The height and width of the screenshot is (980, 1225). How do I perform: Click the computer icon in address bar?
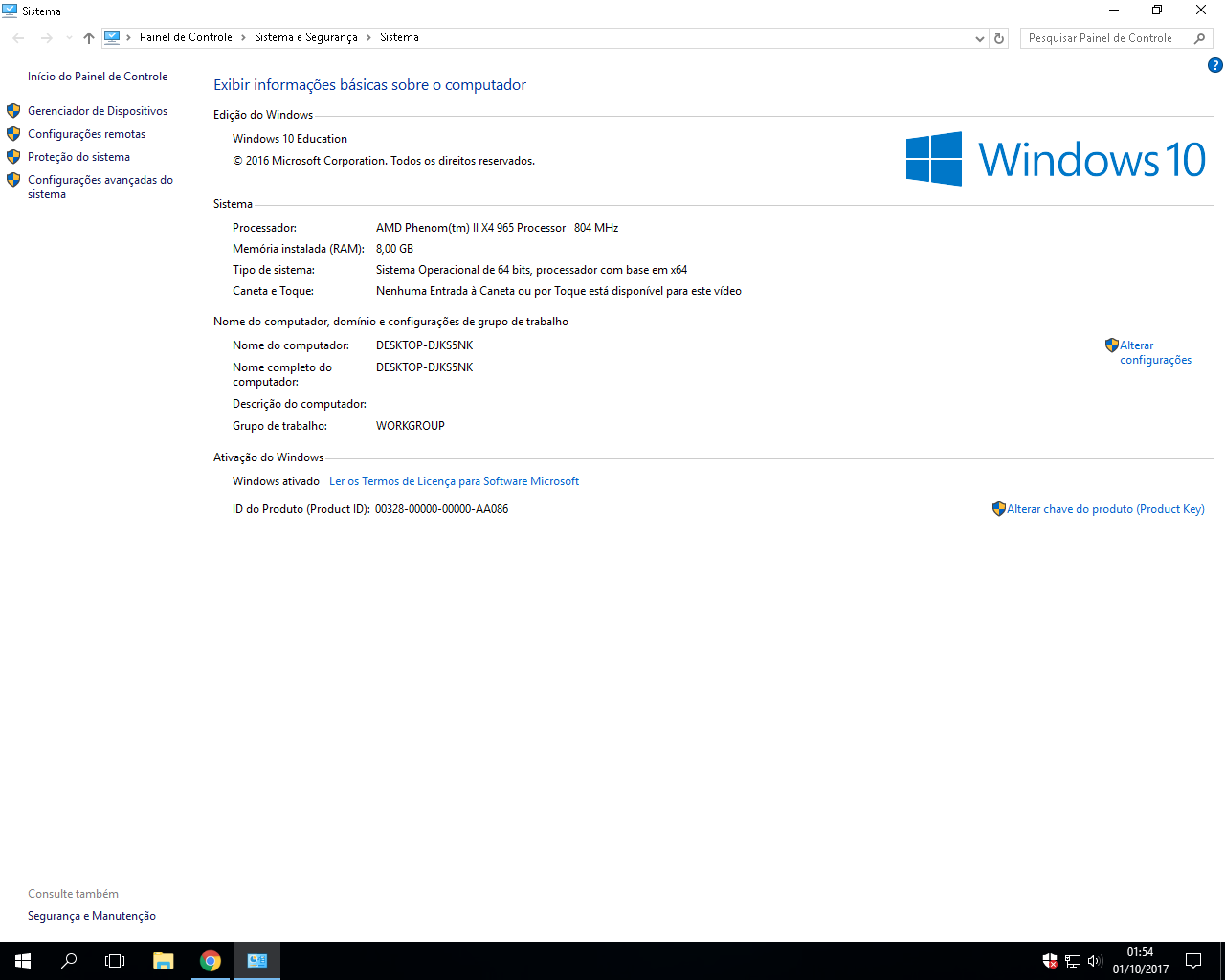(112, 37)
